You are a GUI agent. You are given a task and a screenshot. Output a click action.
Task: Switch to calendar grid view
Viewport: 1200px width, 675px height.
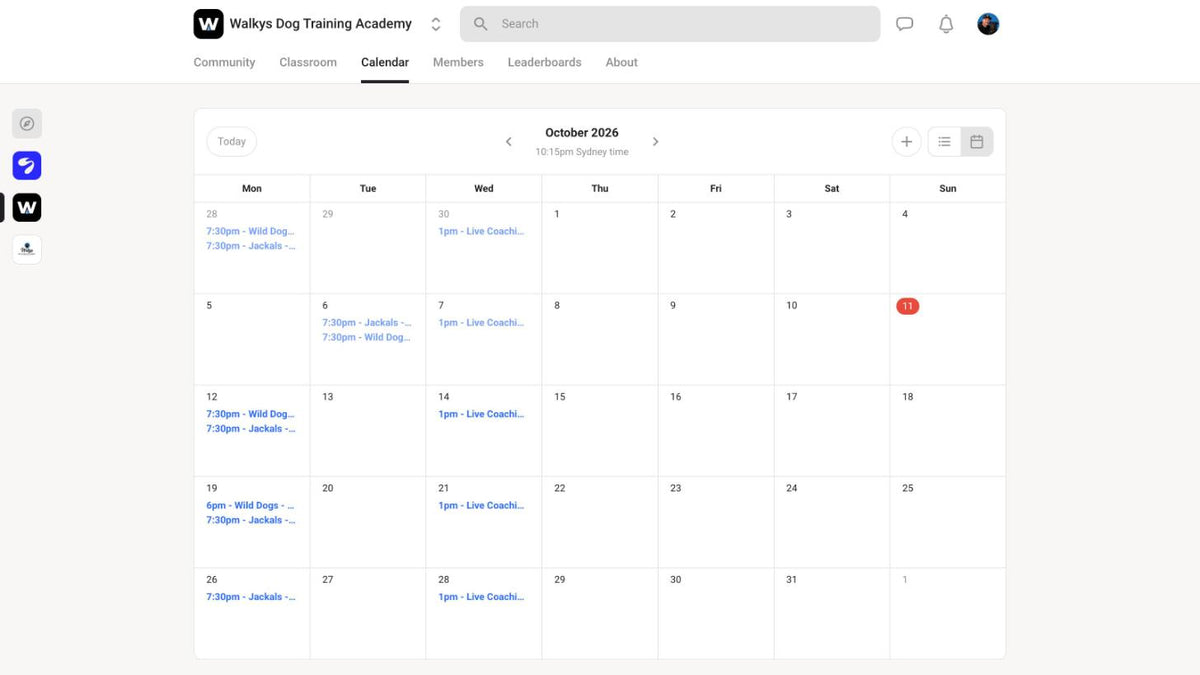[977, 142]
